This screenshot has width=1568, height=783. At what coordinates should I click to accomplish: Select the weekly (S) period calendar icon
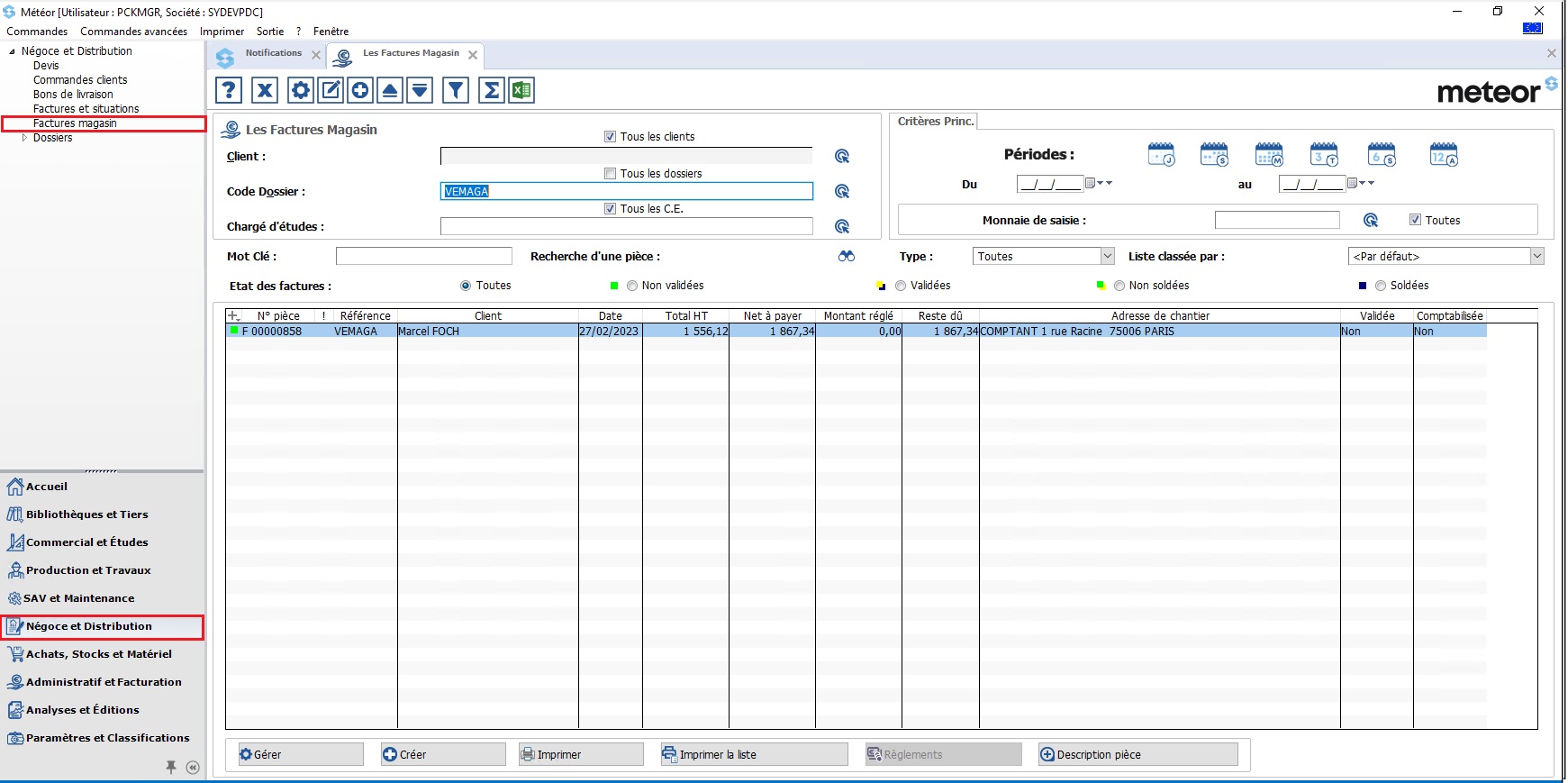(x=1215, y=155)
